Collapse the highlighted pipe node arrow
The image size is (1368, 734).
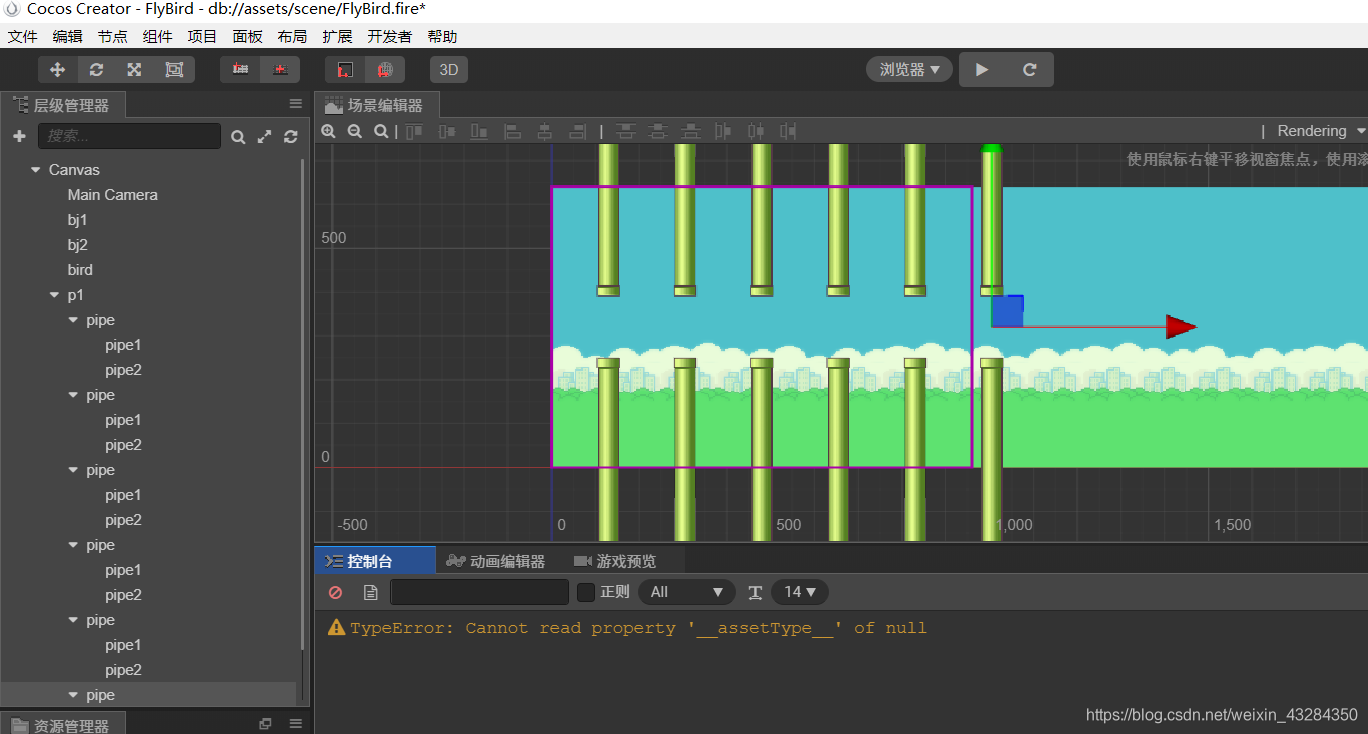pyautogui.click(x=73, y=695)
